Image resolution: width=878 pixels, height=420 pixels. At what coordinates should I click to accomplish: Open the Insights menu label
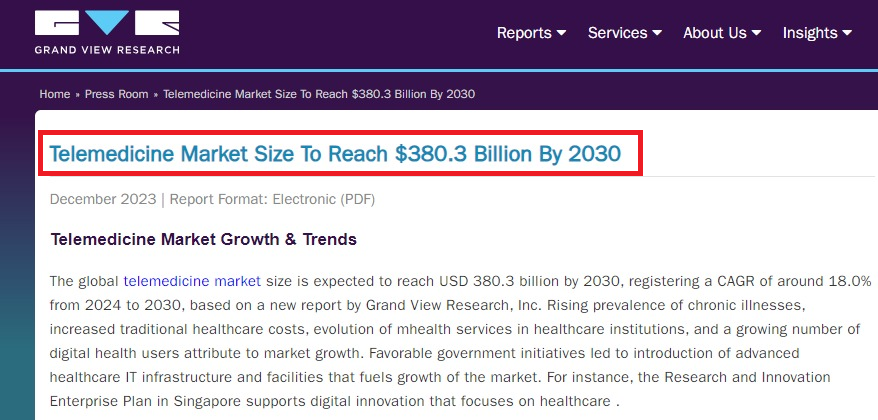[x=810, y=33]
